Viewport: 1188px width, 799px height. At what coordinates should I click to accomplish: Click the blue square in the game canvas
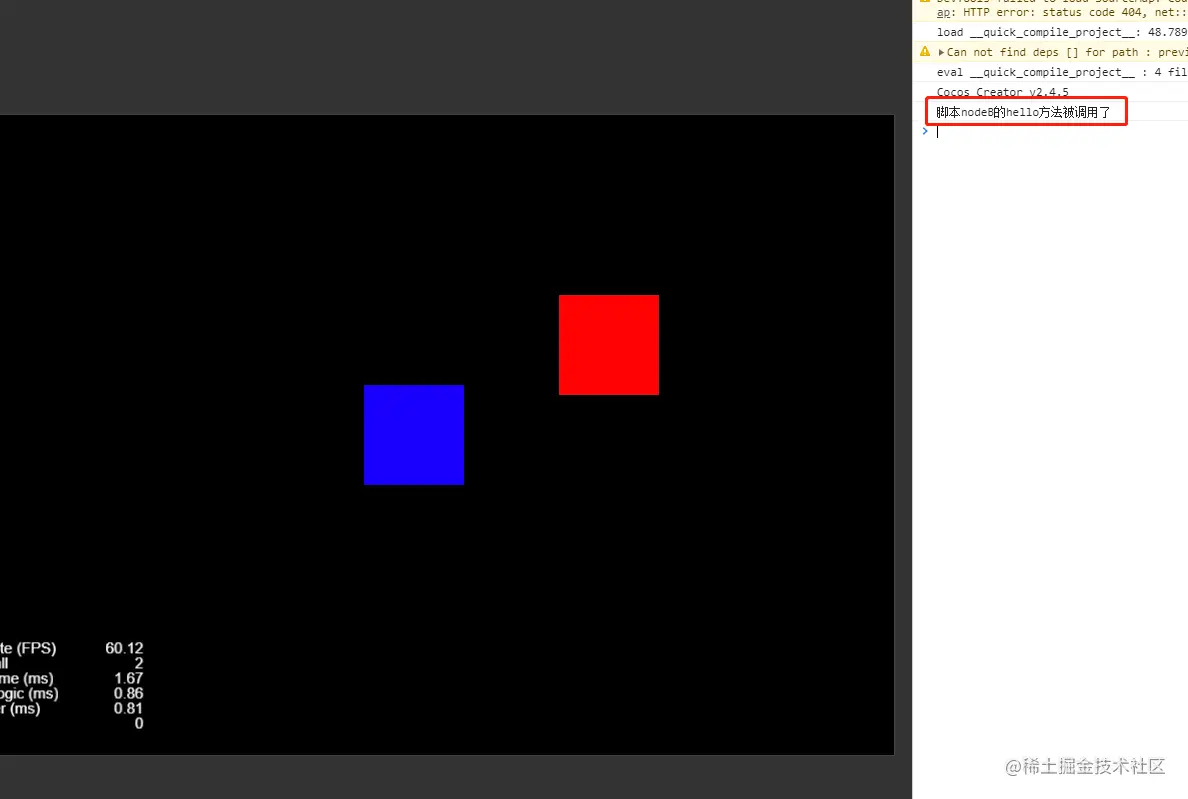click(x=414, y=435)
